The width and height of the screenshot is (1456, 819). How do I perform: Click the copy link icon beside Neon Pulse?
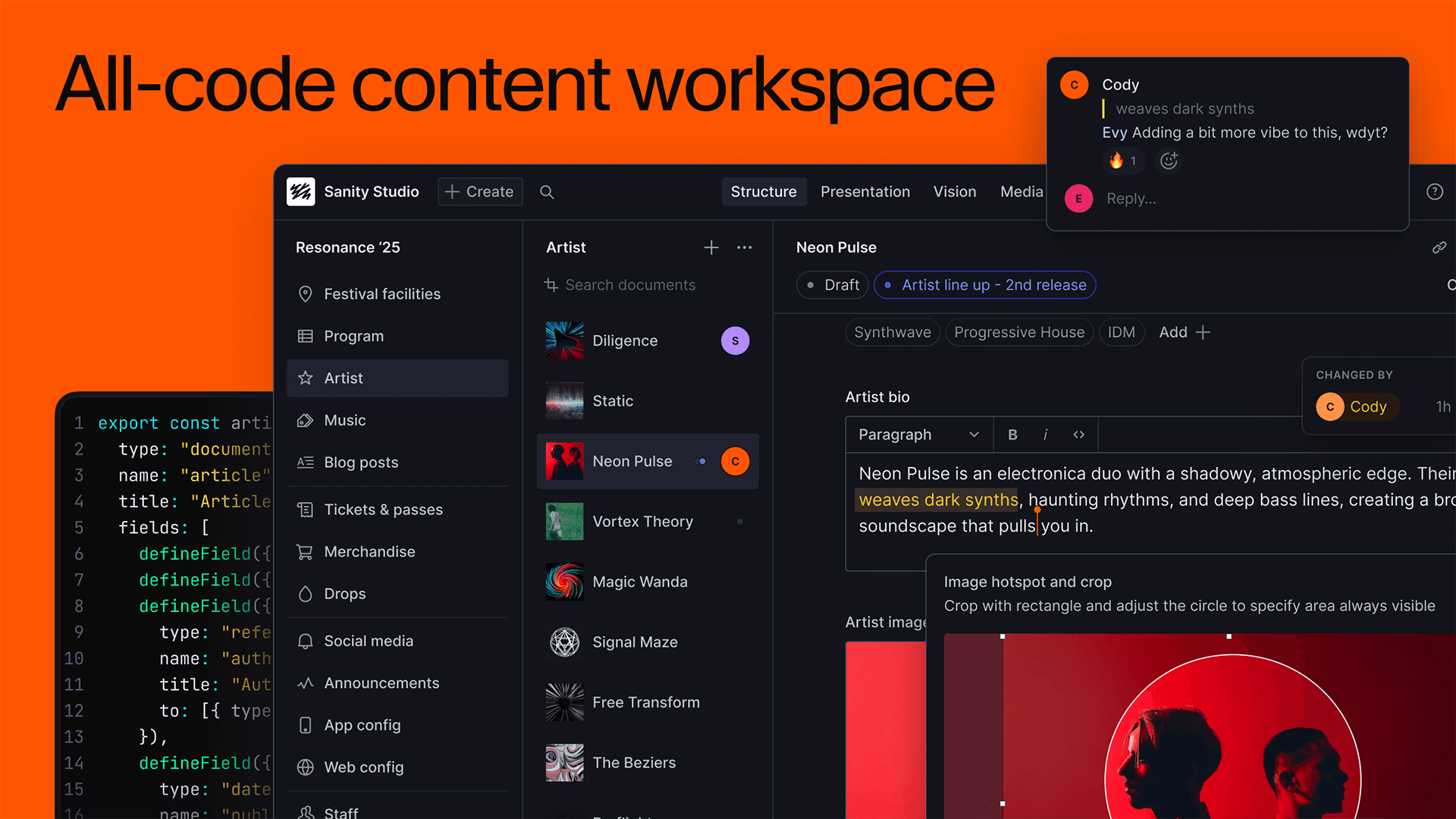pos(1439,248)
